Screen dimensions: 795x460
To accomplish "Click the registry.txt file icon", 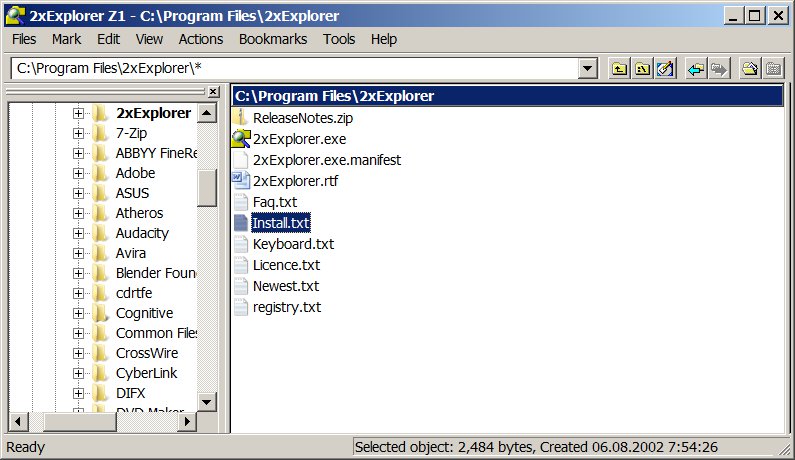I will 241,307.
